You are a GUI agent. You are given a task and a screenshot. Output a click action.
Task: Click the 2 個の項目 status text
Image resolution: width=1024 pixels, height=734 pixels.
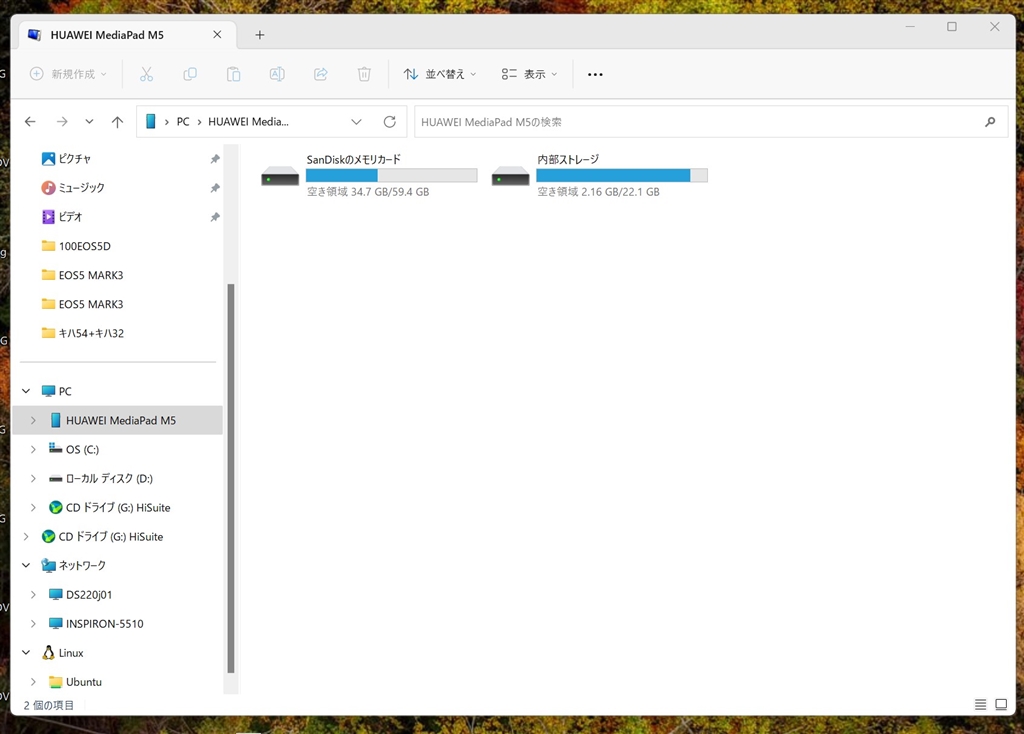coord(48,705)
